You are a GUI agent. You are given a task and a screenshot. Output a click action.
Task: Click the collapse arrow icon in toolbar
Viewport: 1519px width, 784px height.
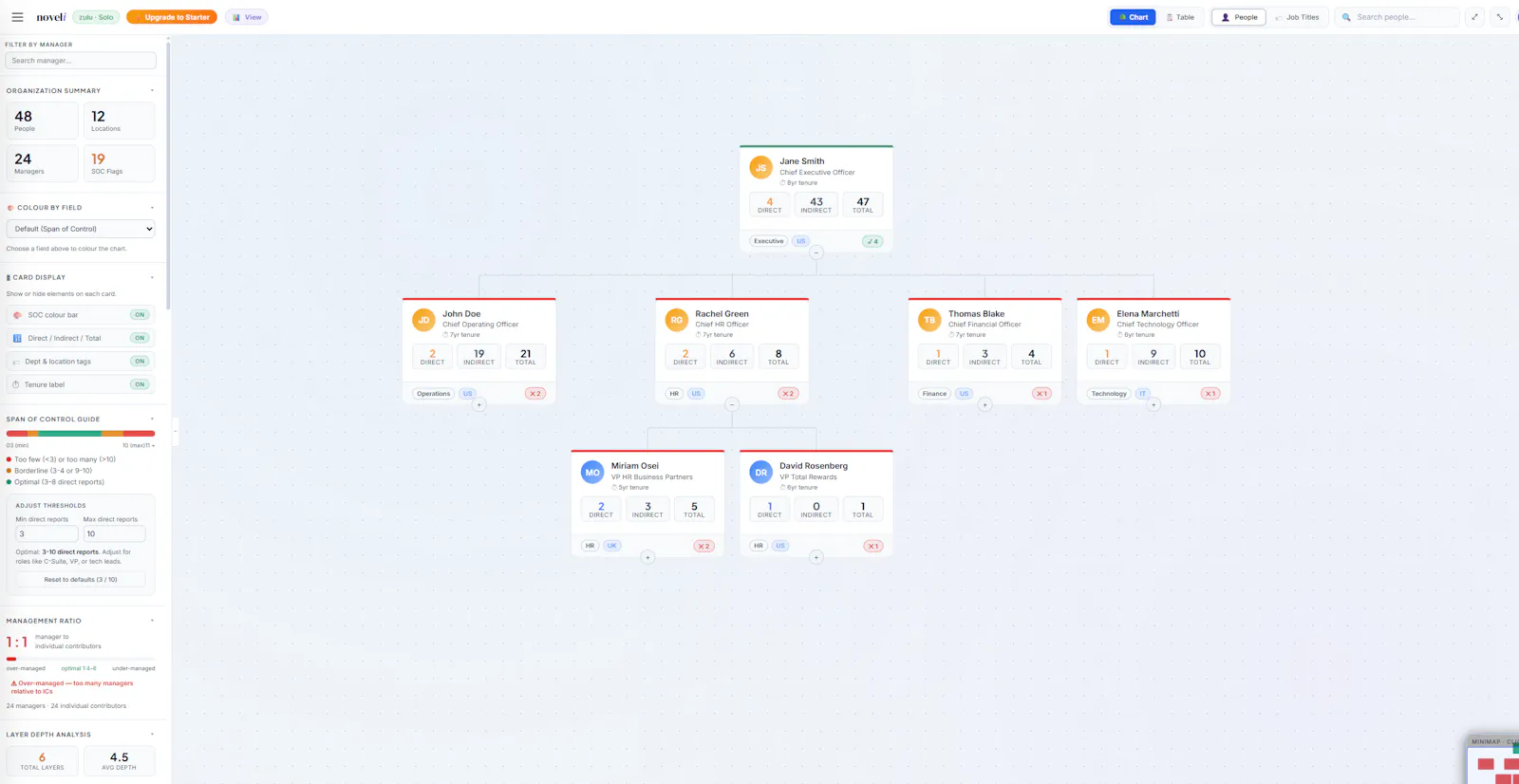tap(1500, 17)
